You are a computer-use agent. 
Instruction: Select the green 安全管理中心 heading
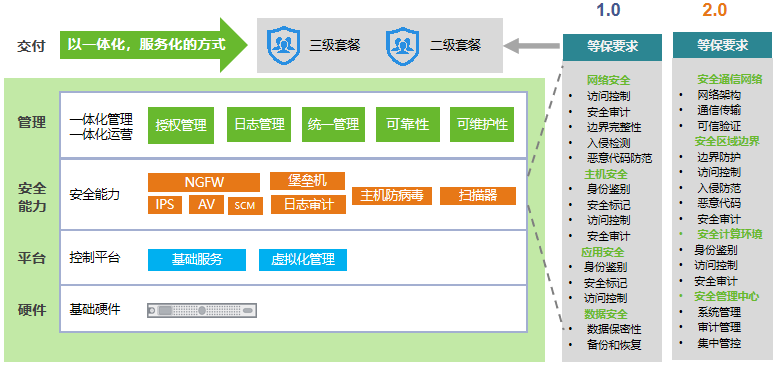pyautogui.click(x=727, y=296)
